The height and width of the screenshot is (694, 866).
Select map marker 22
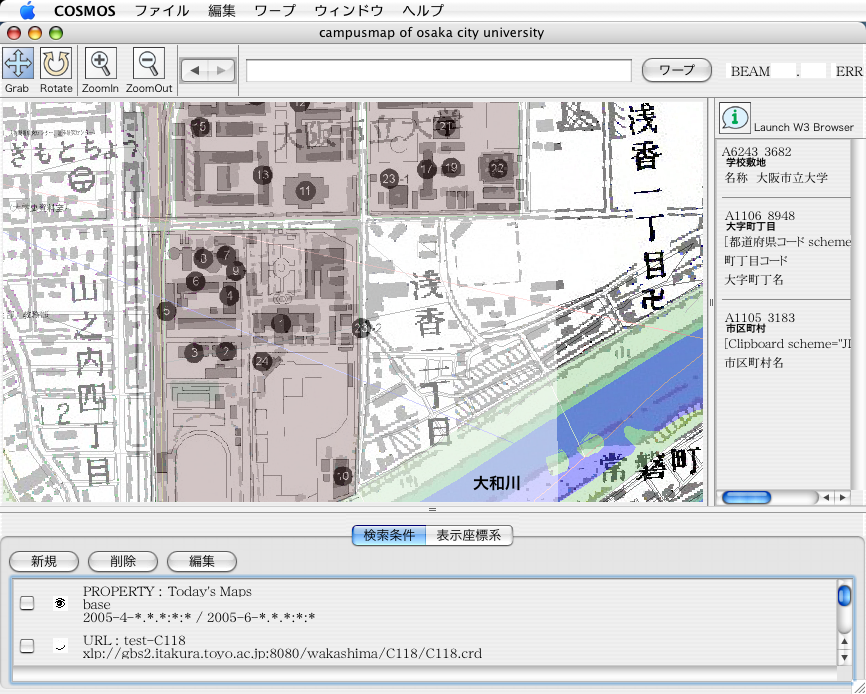(498, 168)
